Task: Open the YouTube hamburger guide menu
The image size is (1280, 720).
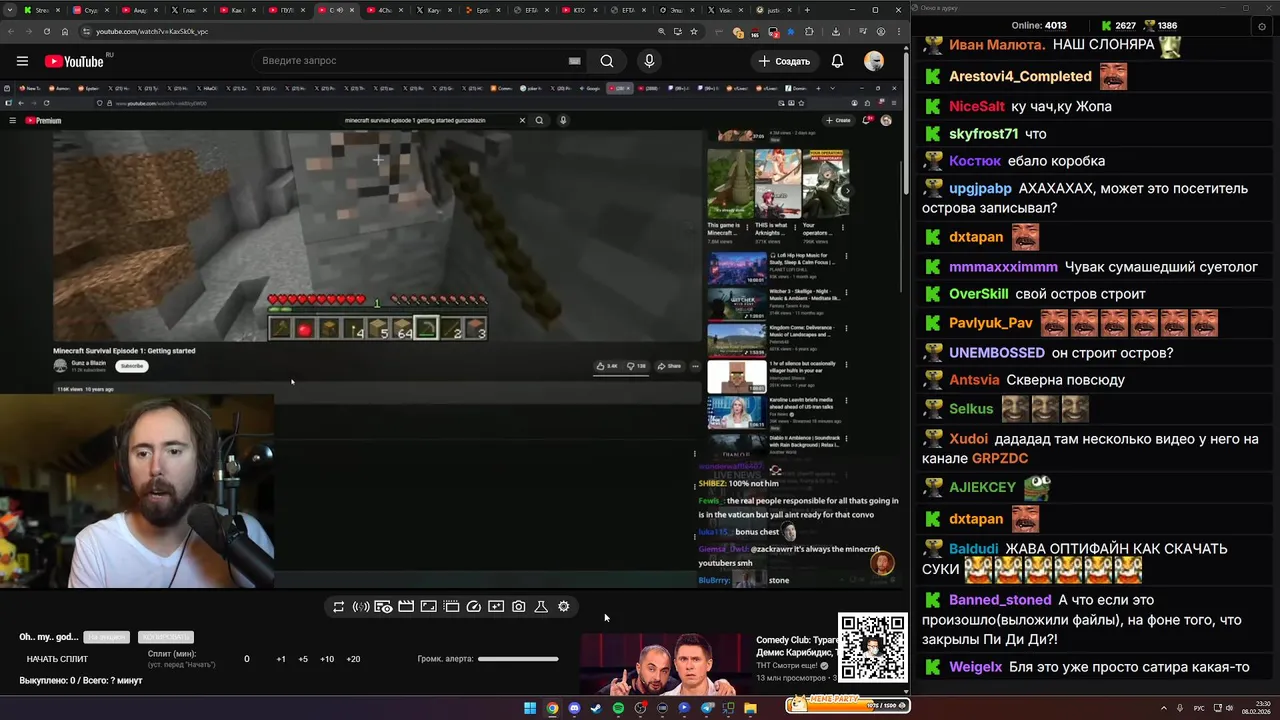Action: [22, 61]
